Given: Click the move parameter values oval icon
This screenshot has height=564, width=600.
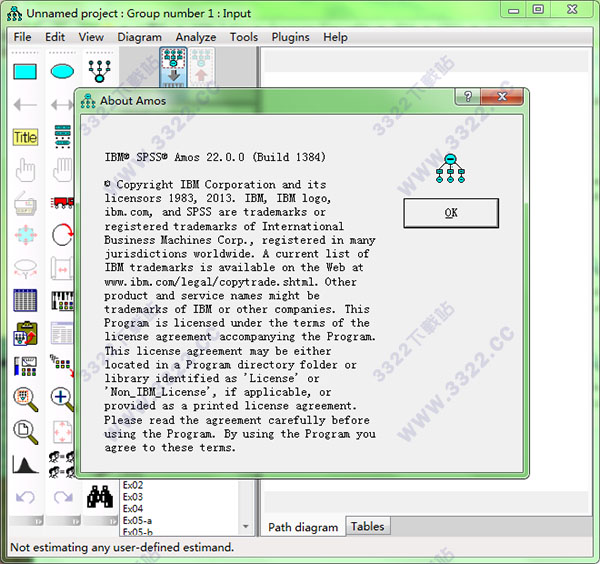Looking at the screenshot, I should (x=25, y=268).
